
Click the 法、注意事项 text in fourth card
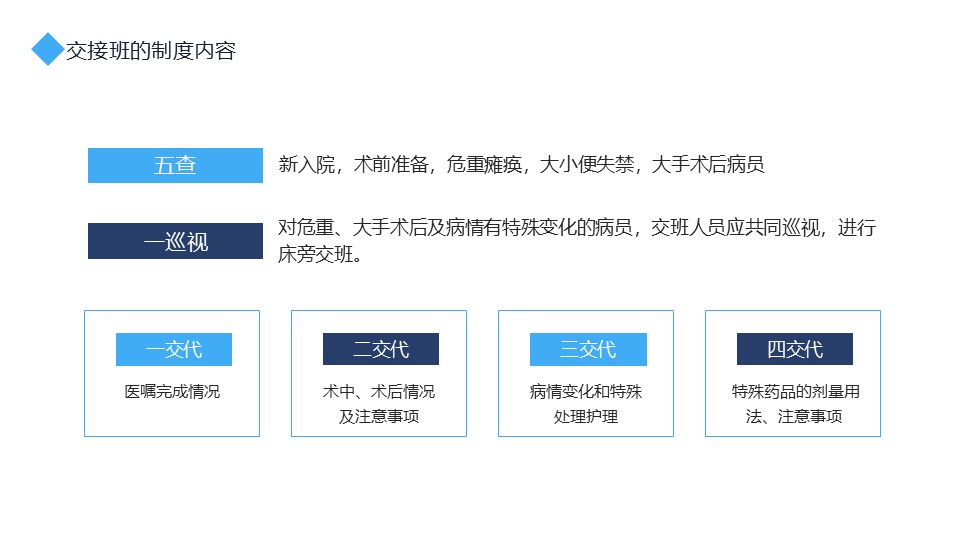(x=793, y=417)
